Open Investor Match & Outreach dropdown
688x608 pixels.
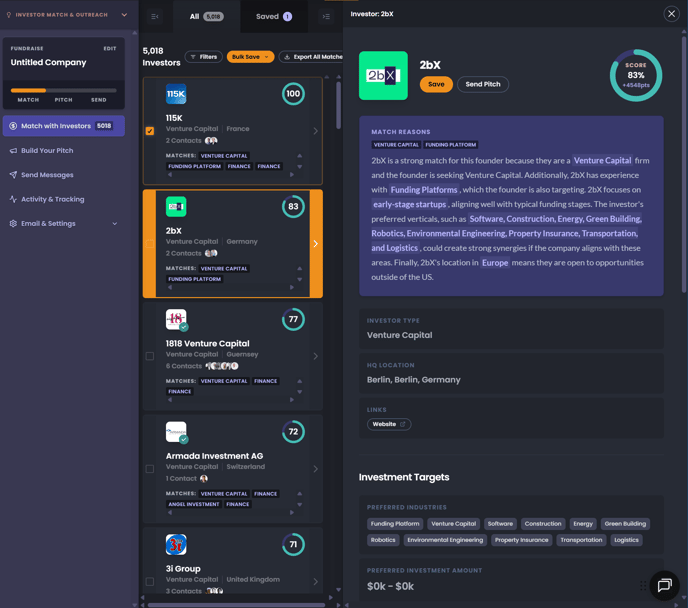pos(65,15)
